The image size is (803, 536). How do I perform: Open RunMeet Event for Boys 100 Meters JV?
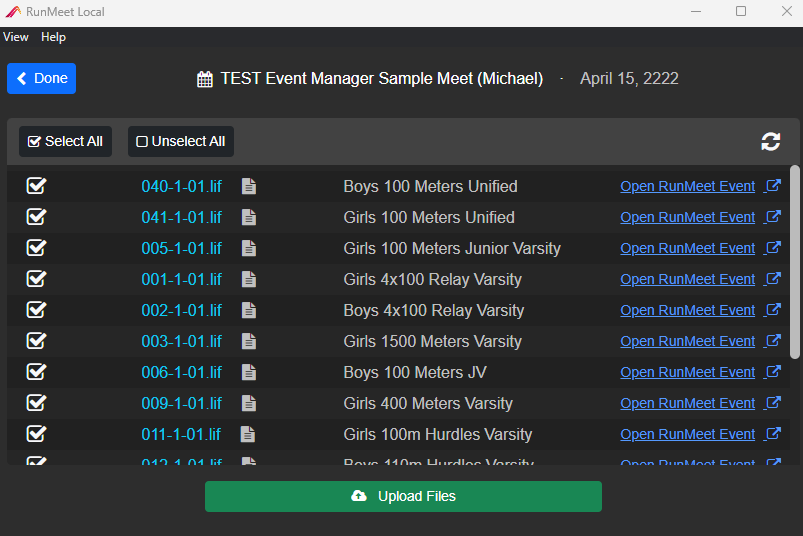[687, 372]
